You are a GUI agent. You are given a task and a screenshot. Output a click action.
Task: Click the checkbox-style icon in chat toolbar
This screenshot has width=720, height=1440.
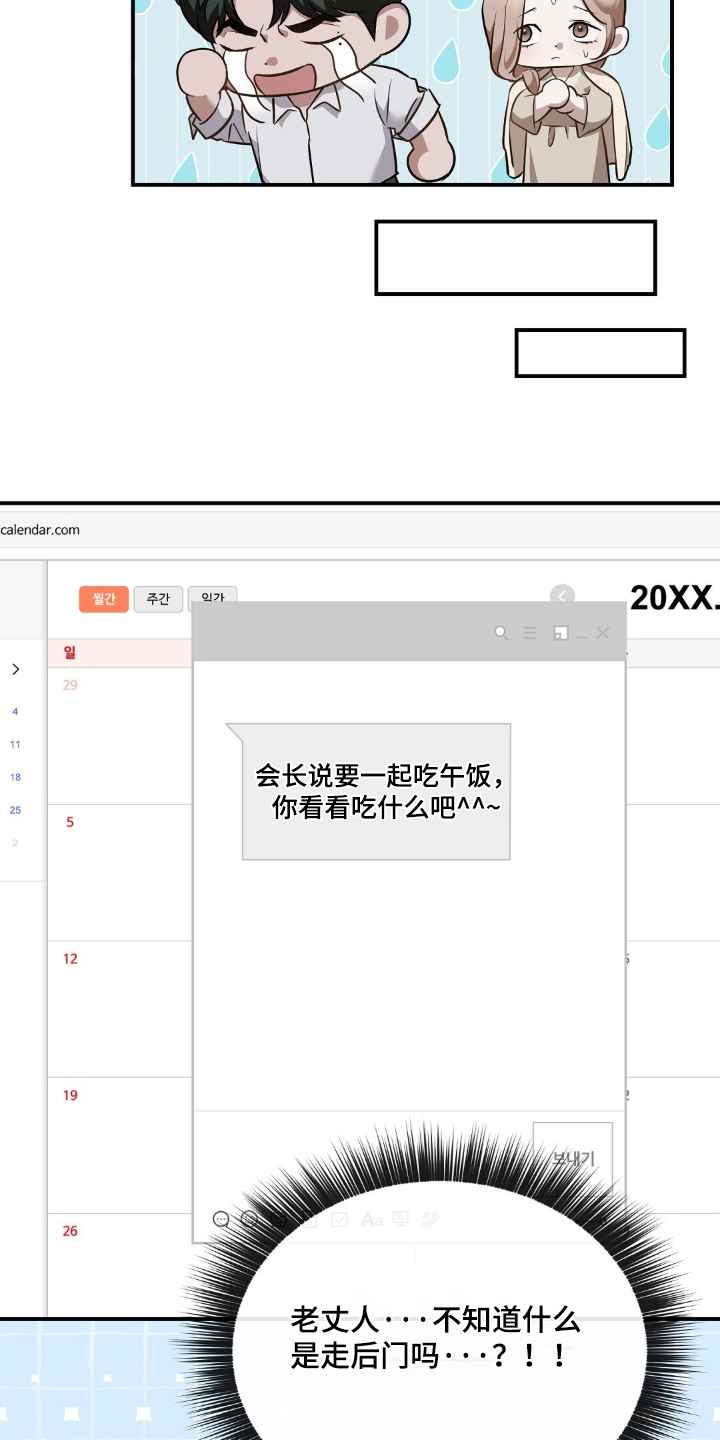click(x=339, y=1219)
